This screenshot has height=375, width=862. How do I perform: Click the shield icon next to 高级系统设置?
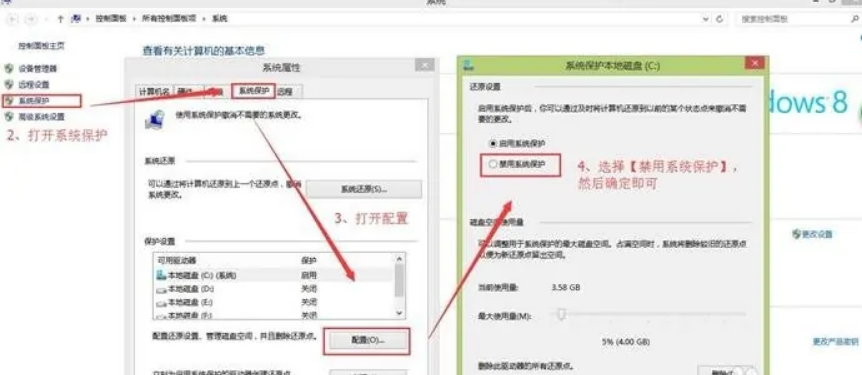(9, 117)
